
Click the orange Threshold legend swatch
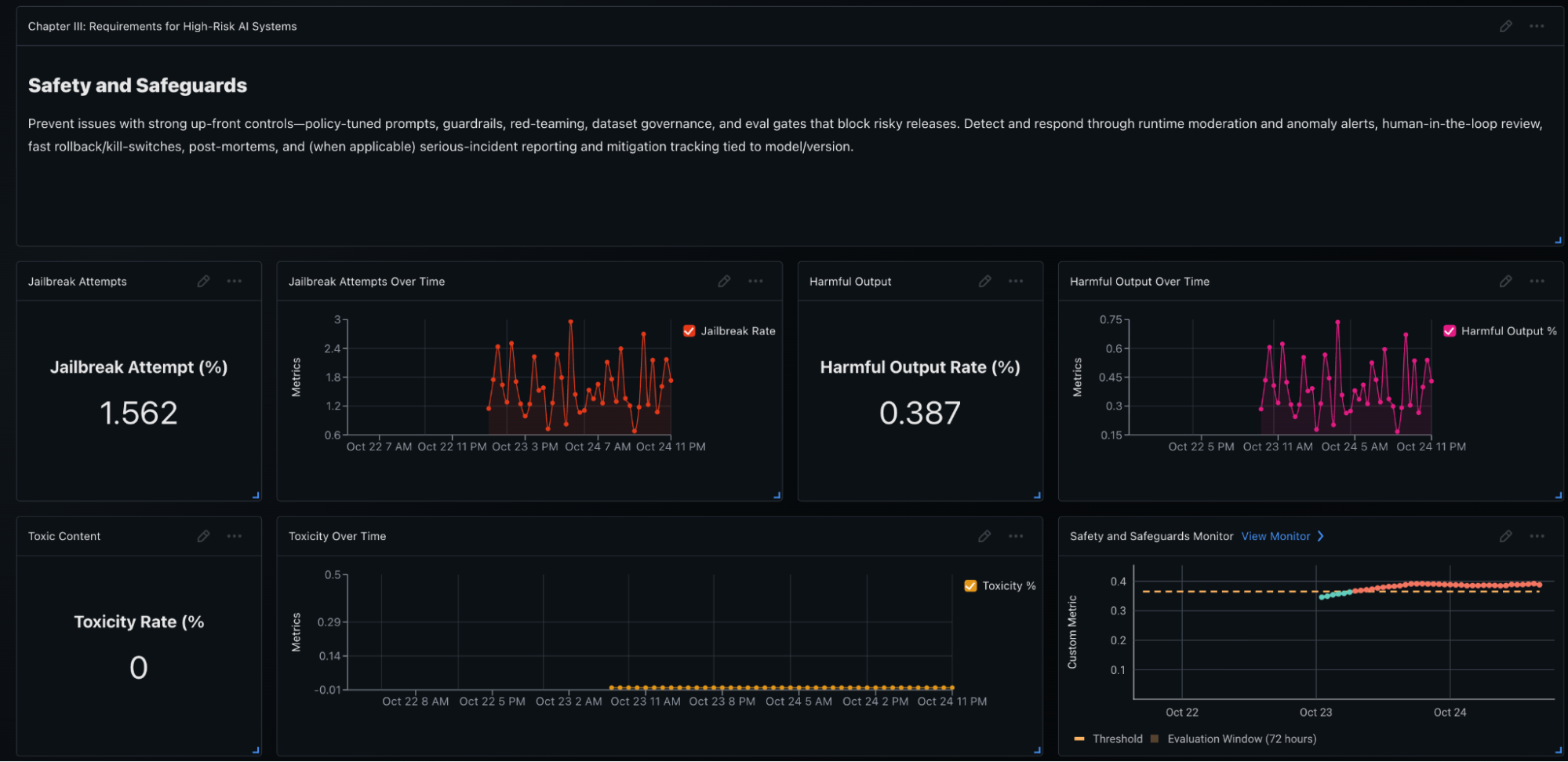(x=1079, y=739)
